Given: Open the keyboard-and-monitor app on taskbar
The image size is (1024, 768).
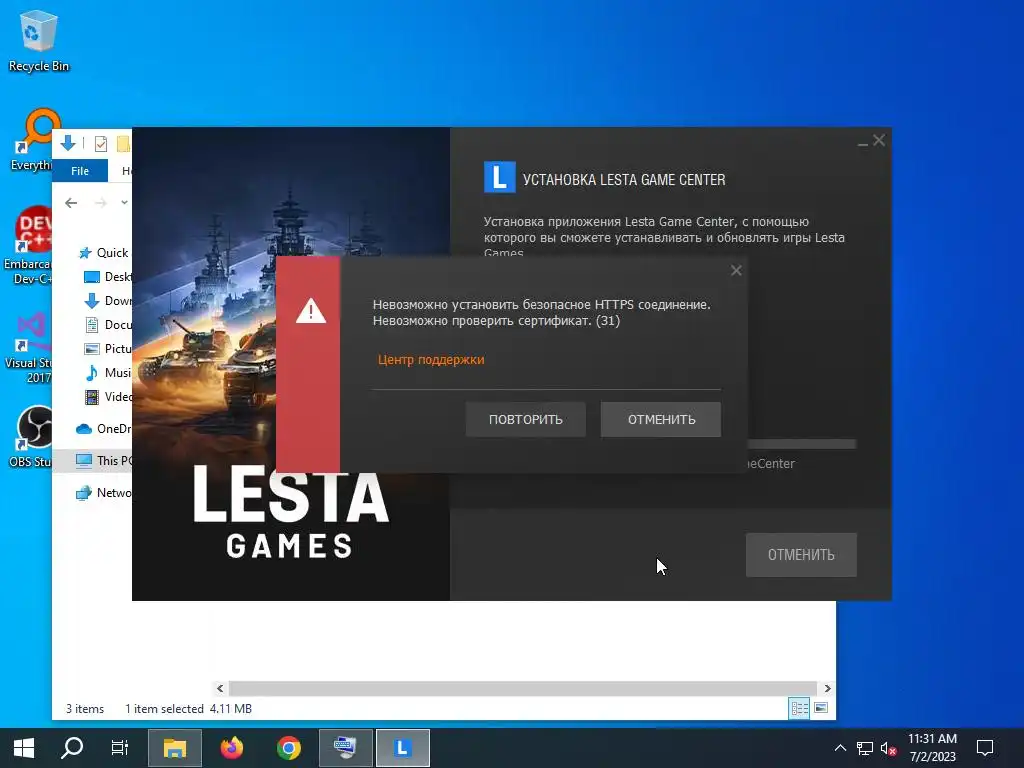Looking at the screenshot, I should pos(345,748).
